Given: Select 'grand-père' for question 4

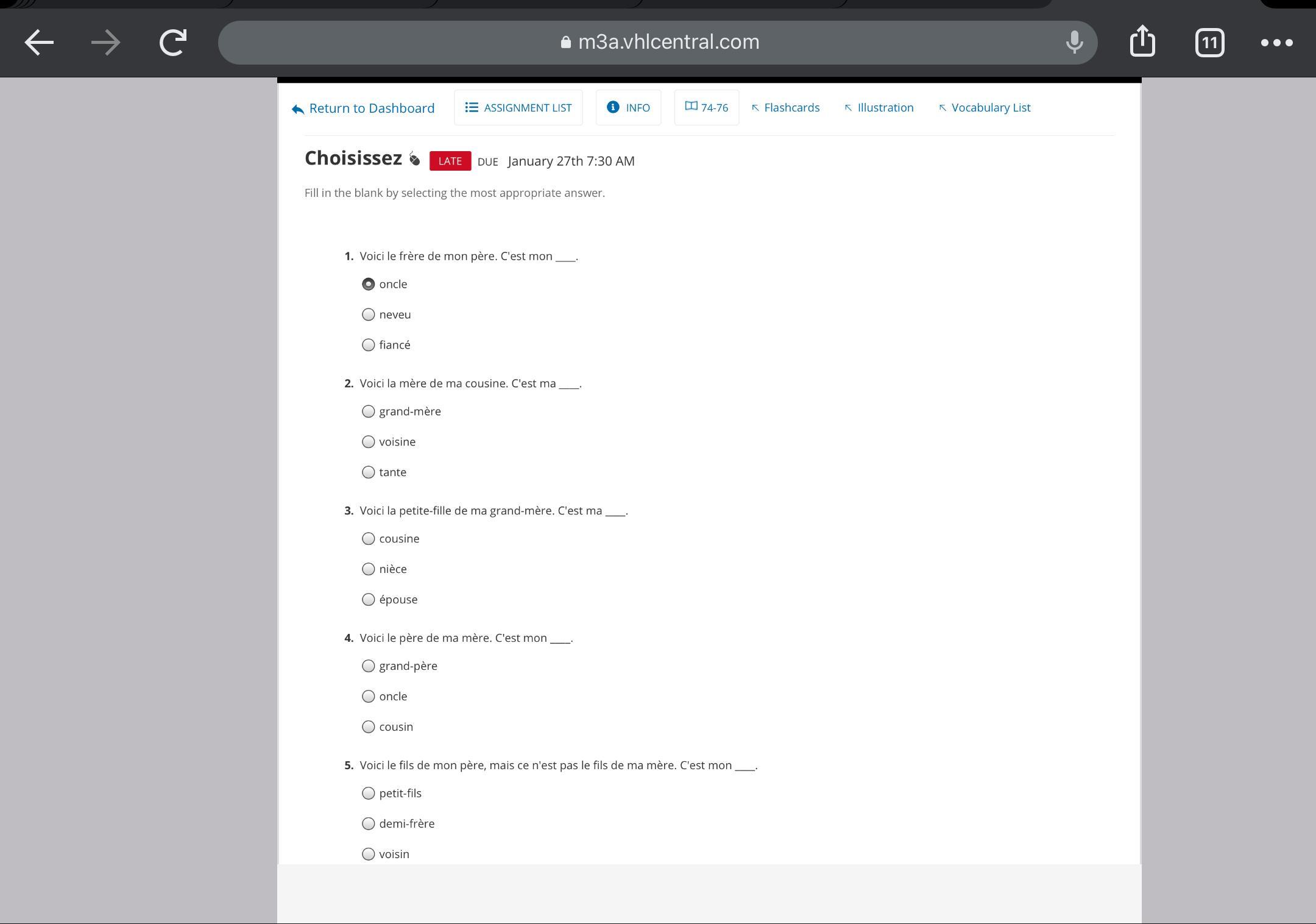Looking at the screenshot, I should [x=368, y=666].
